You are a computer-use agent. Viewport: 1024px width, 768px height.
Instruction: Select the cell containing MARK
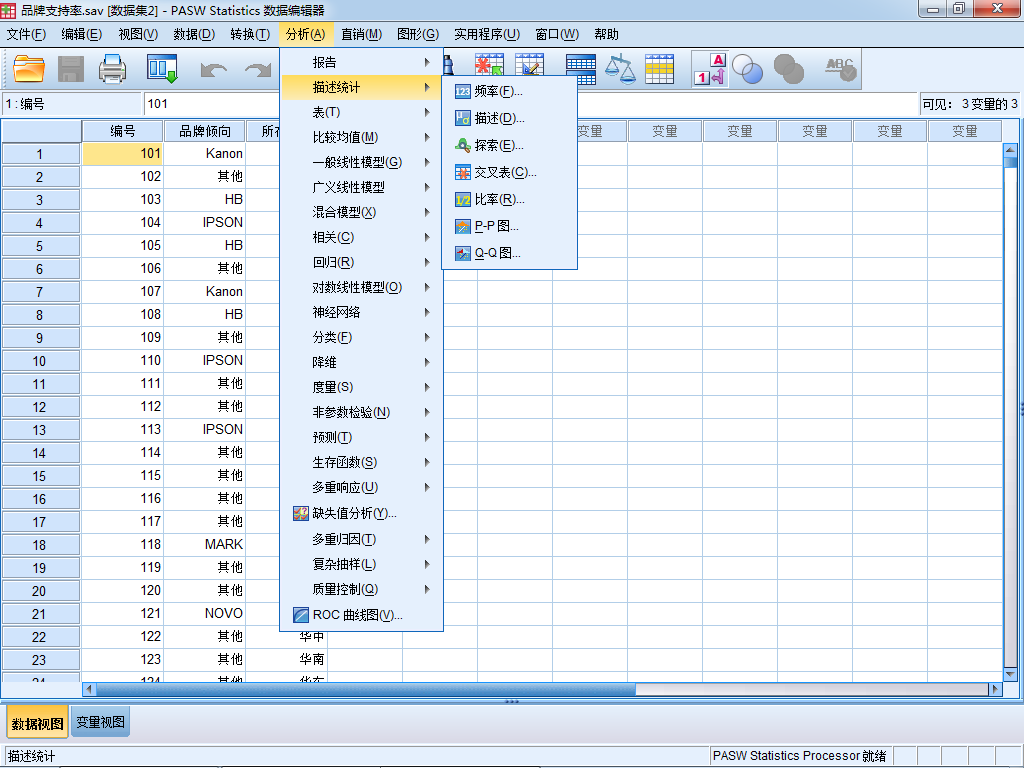204,544
